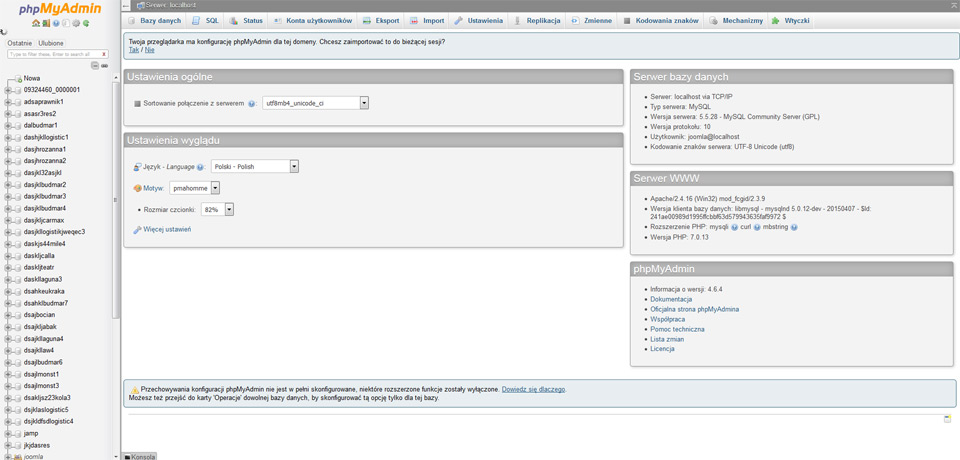Image resolution: width=960 pixels, height=460 pixels.
Task: Click the log out door icon
Action: tap(46, 23)
